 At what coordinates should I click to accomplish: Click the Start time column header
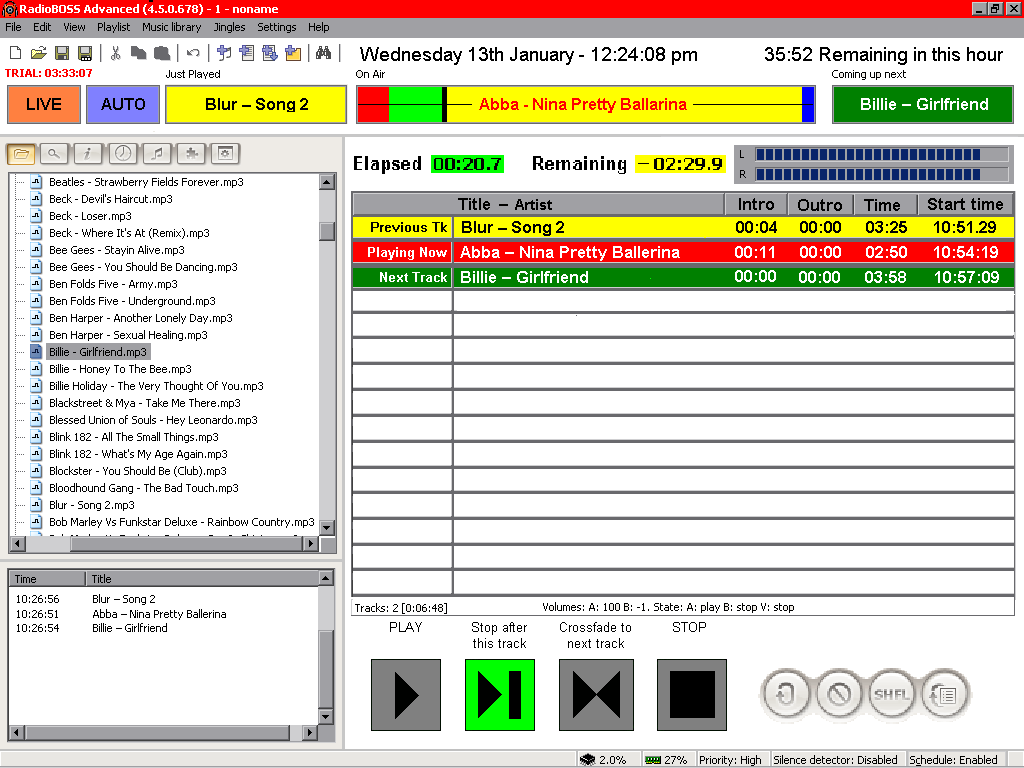[965, 204]
